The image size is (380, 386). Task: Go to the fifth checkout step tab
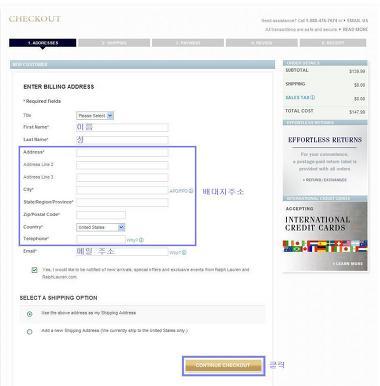tap(333, 43)
